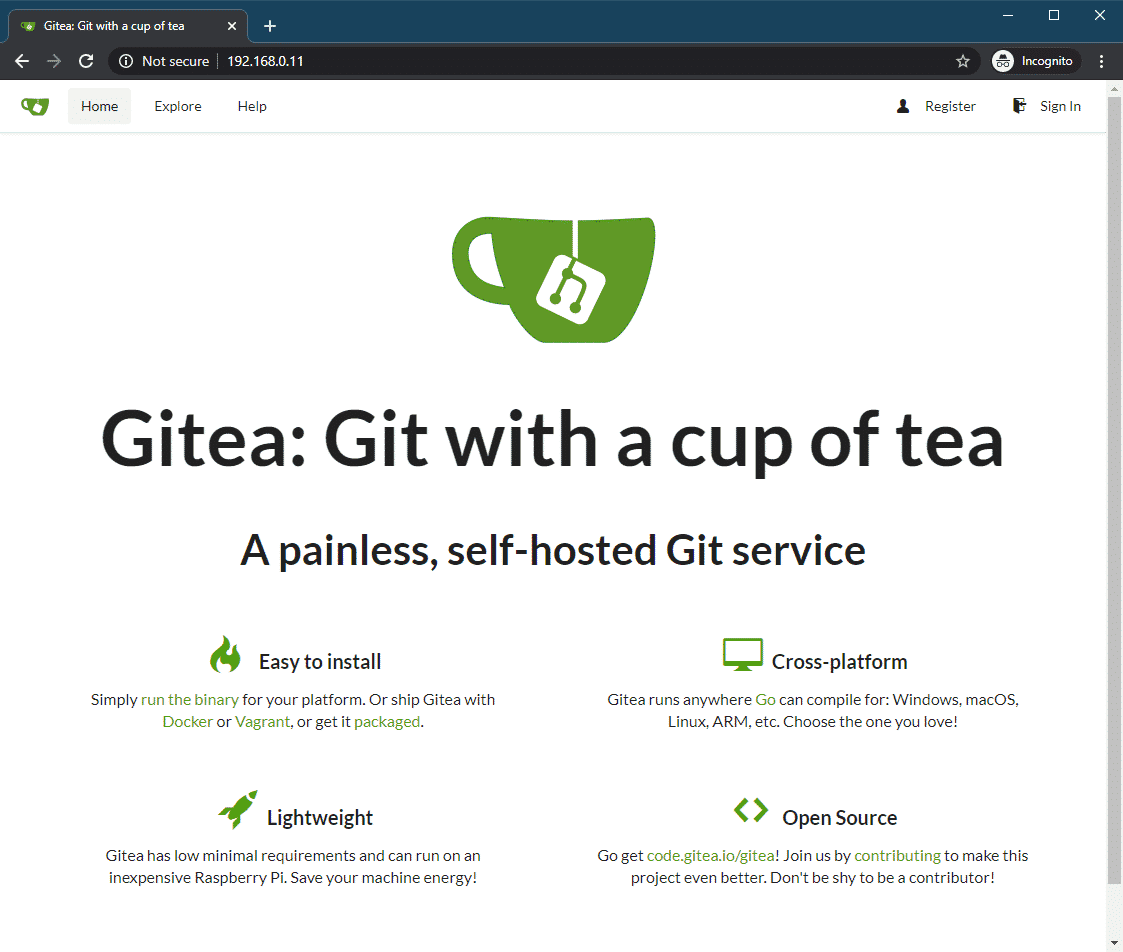Click the rocket icon beside Lightweight

[238, 809]
